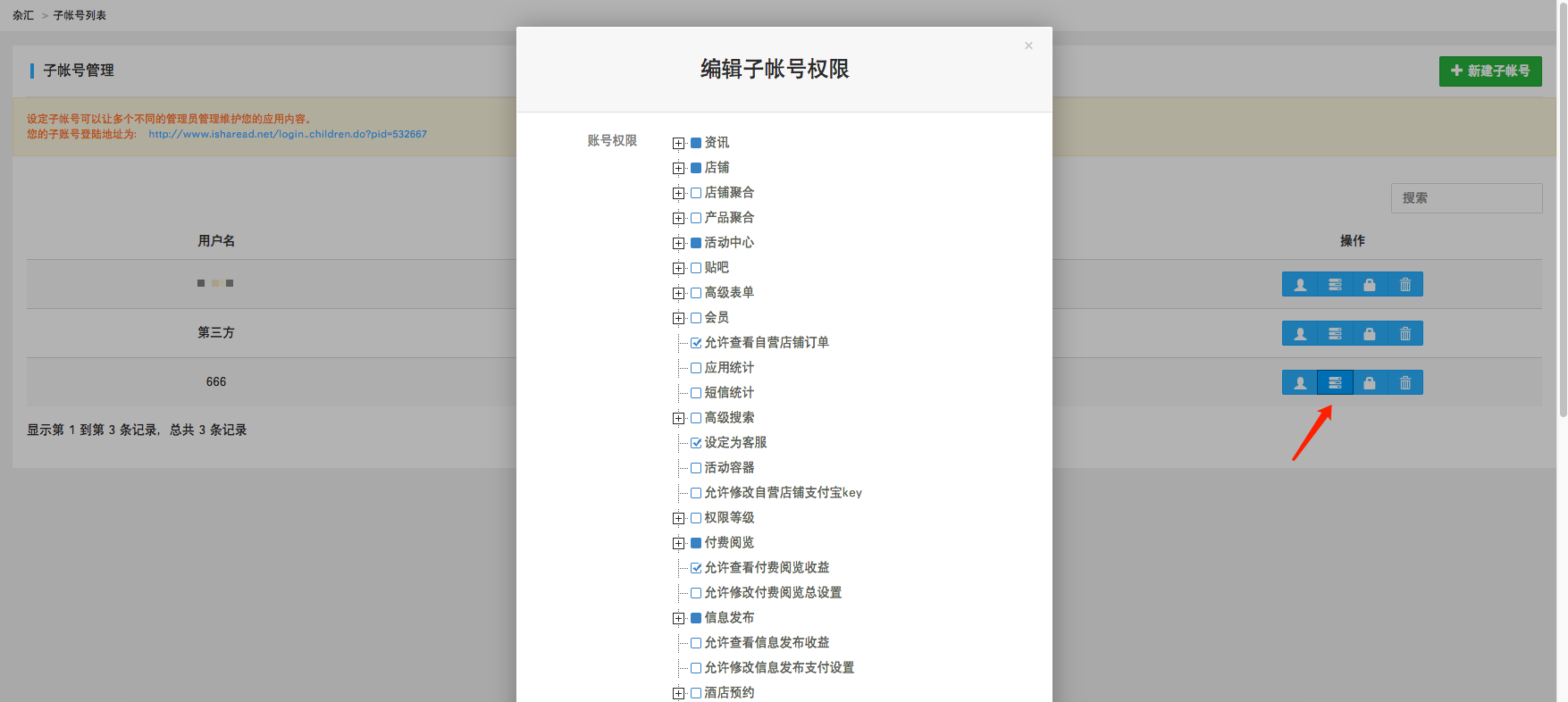This screenshot has height=702, width=1568.
Task: Click the 新建子帐号 button
Action: (x=1489, y=71)
